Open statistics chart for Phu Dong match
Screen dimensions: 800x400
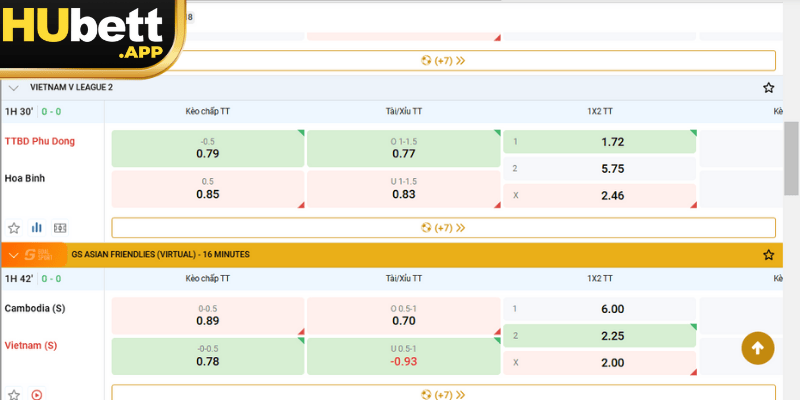click(37, 228)
